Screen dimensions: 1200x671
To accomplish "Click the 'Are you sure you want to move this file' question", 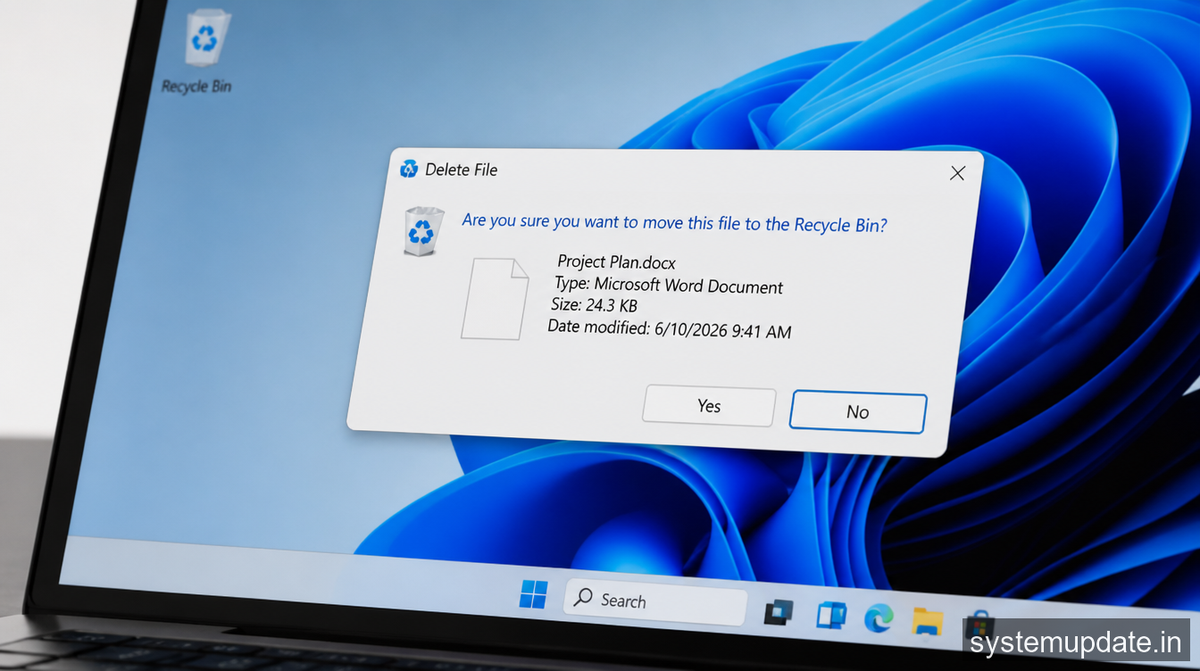I will pos(674,223).
